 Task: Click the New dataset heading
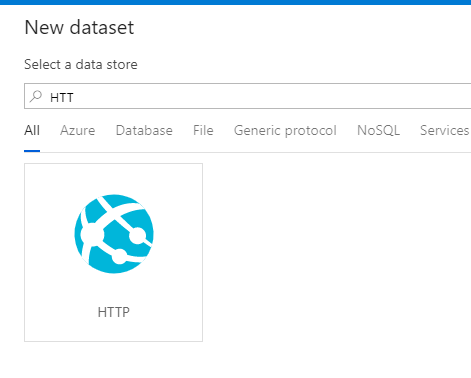(79, 27)
